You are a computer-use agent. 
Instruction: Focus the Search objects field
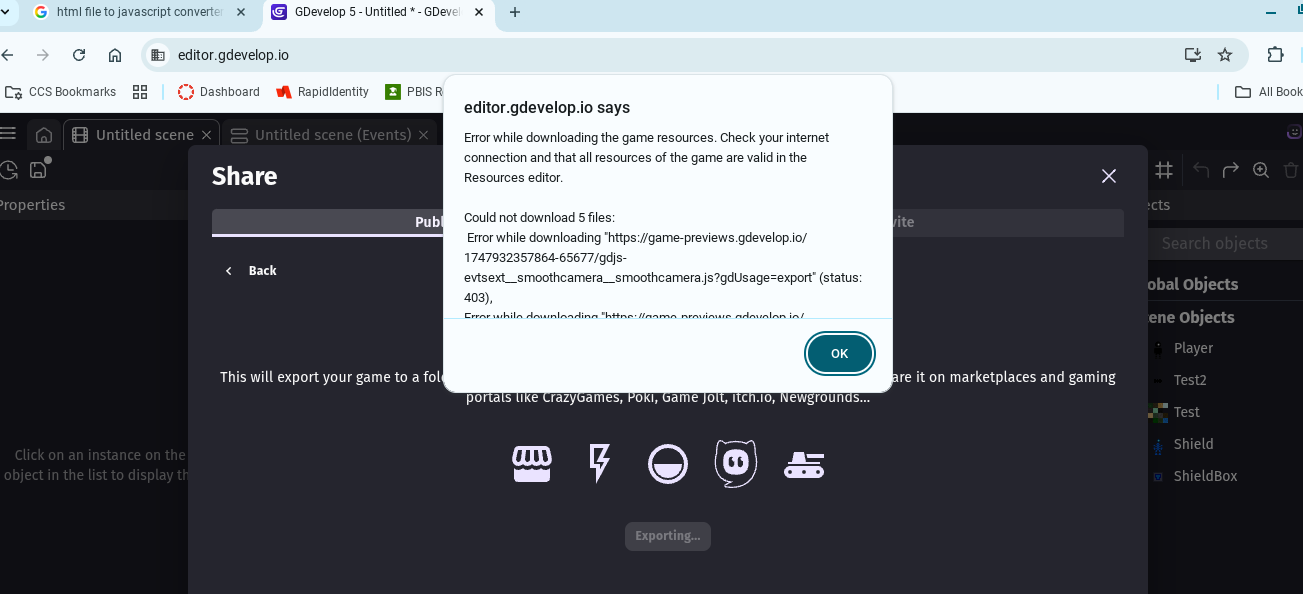(x=1225, y=243)
